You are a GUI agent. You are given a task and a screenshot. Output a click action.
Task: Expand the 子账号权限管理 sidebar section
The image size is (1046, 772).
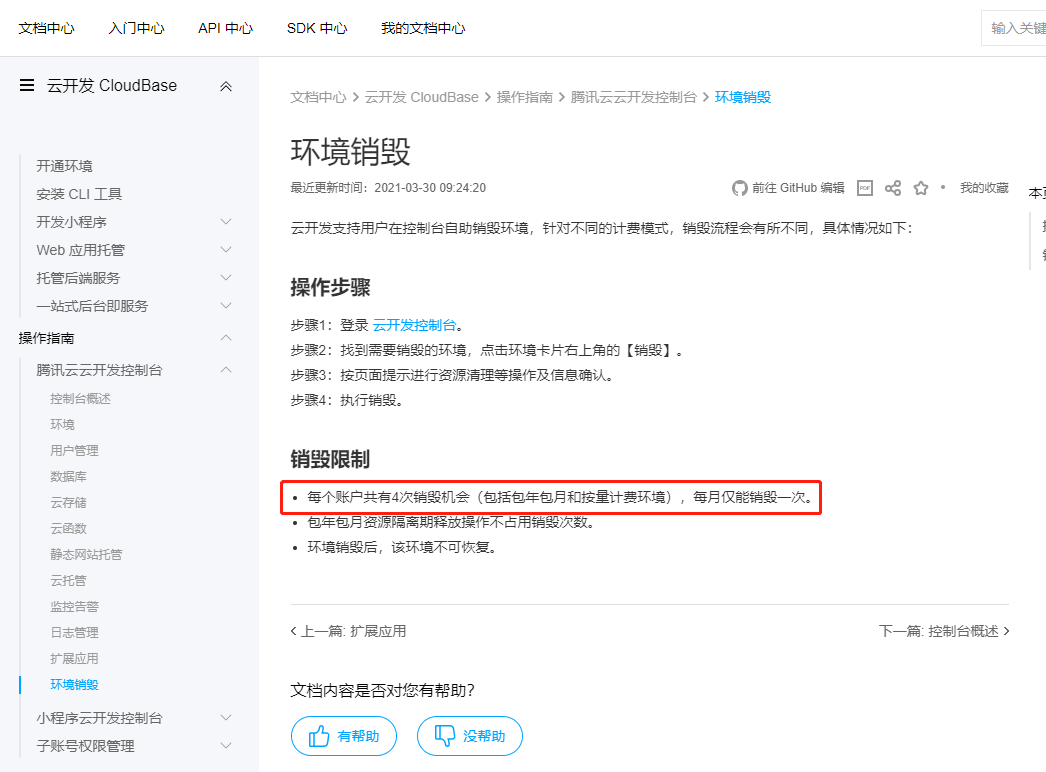[x=226, y=745]
